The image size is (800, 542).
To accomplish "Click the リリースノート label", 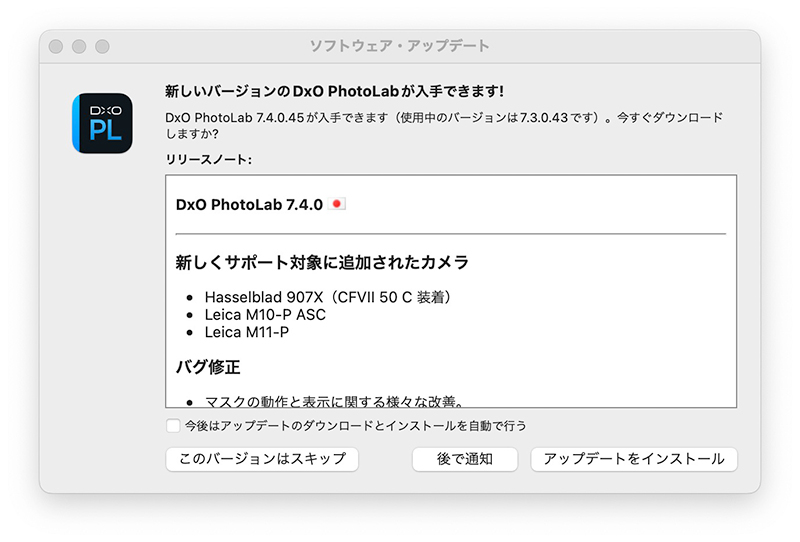I will tap(208, 160).
